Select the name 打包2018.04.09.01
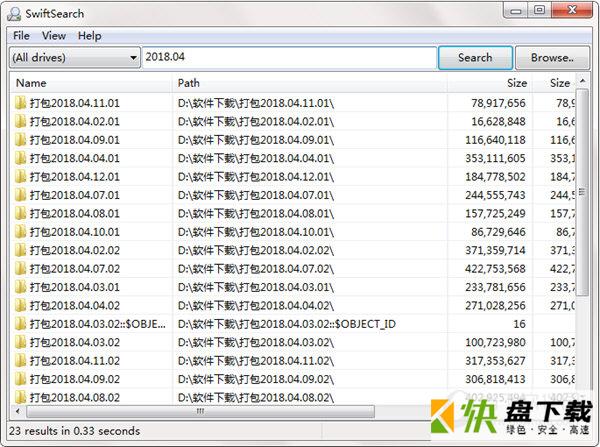 coord(75,140)
